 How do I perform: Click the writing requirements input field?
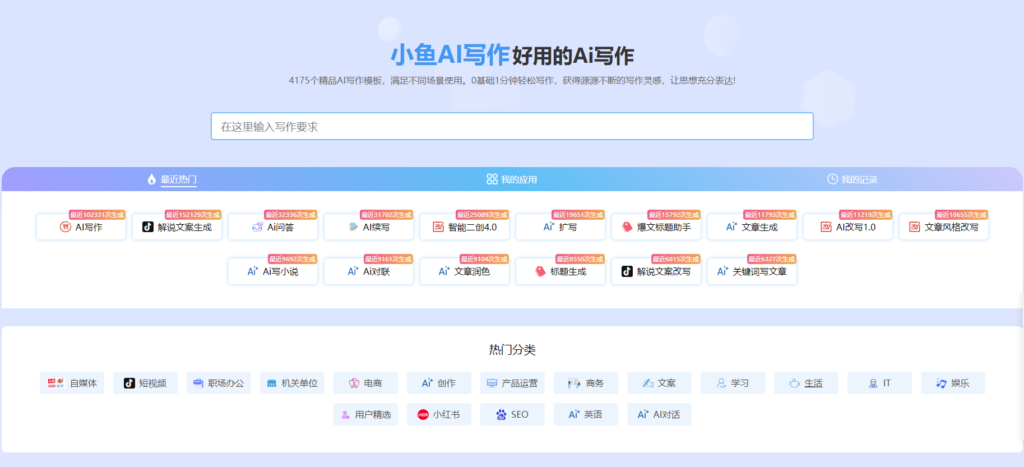pos(512,126)
